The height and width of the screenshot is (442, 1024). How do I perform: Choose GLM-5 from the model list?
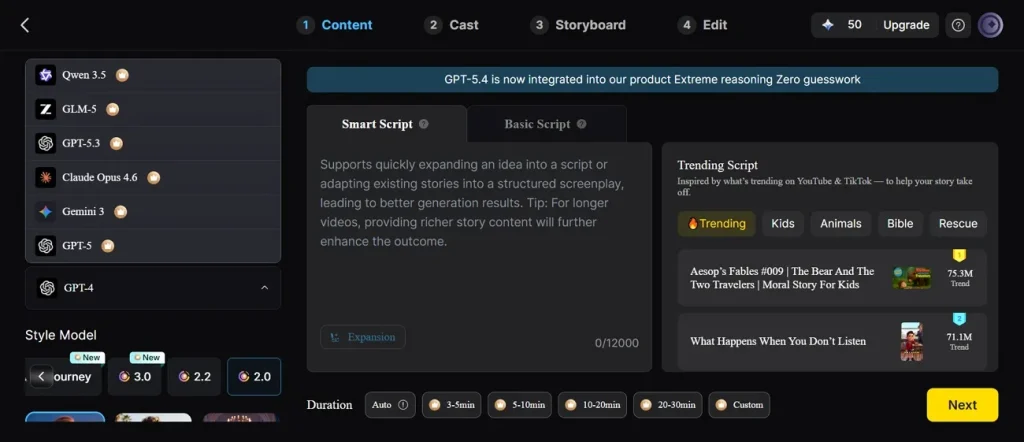[153, 109]
